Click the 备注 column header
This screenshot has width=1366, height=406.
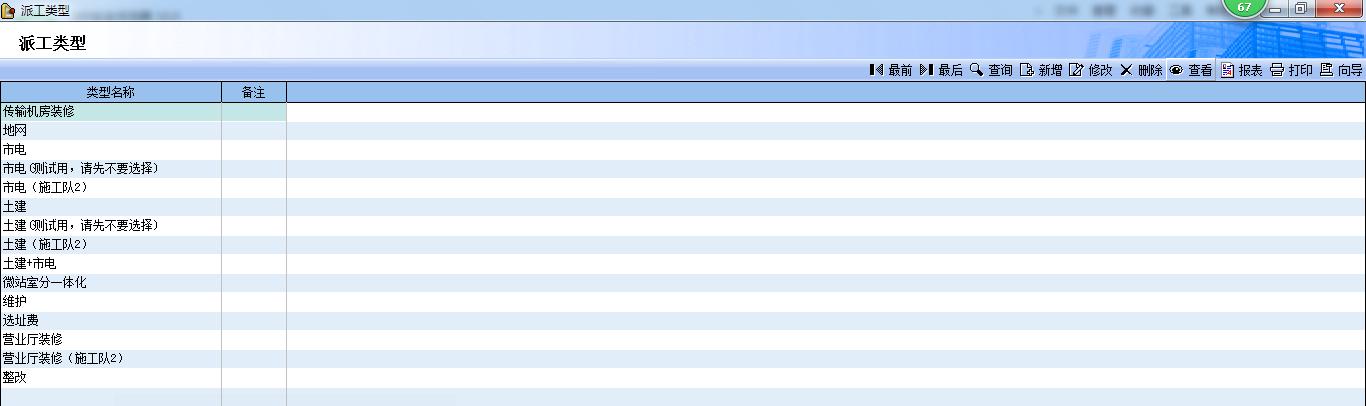click(x=253, y=92)
